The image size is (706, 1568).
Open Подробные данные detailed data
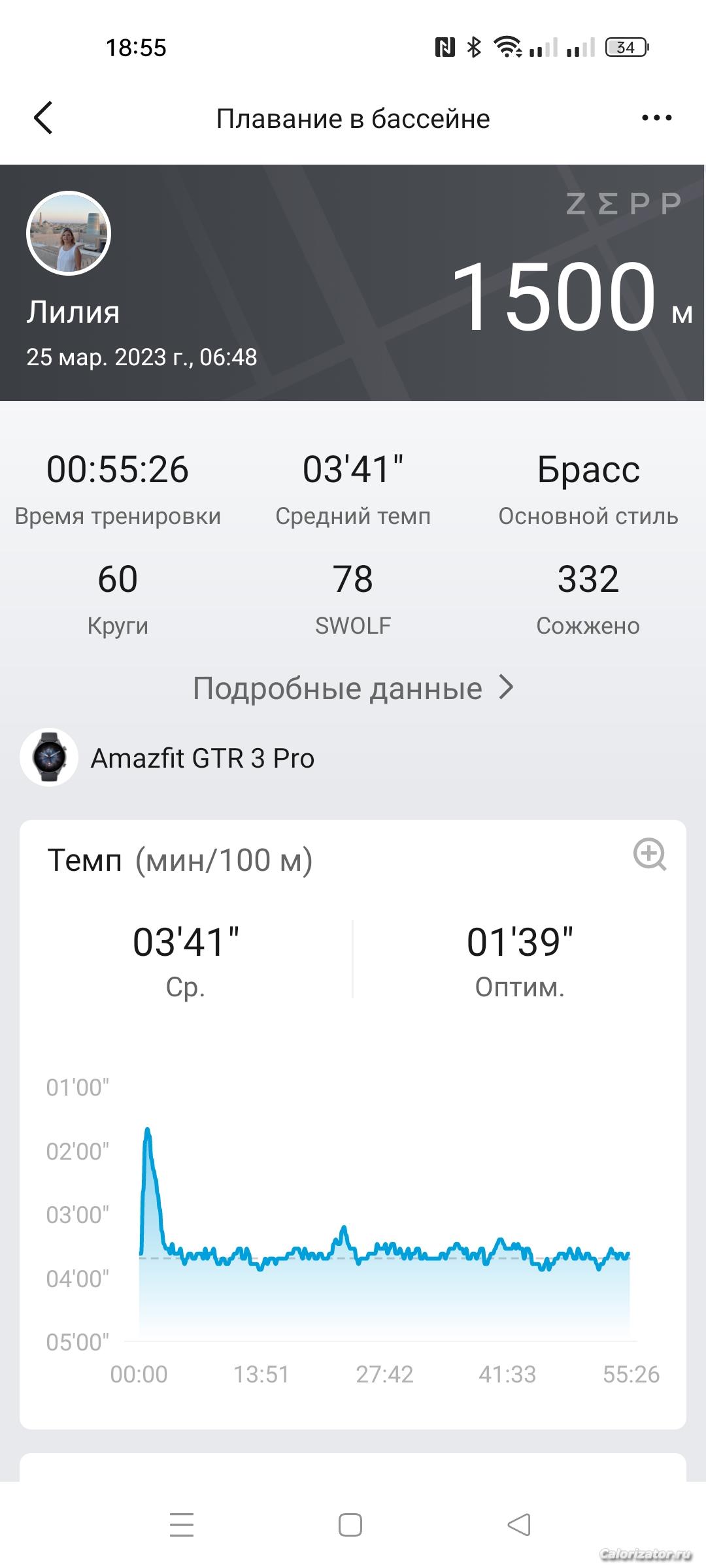337,688
